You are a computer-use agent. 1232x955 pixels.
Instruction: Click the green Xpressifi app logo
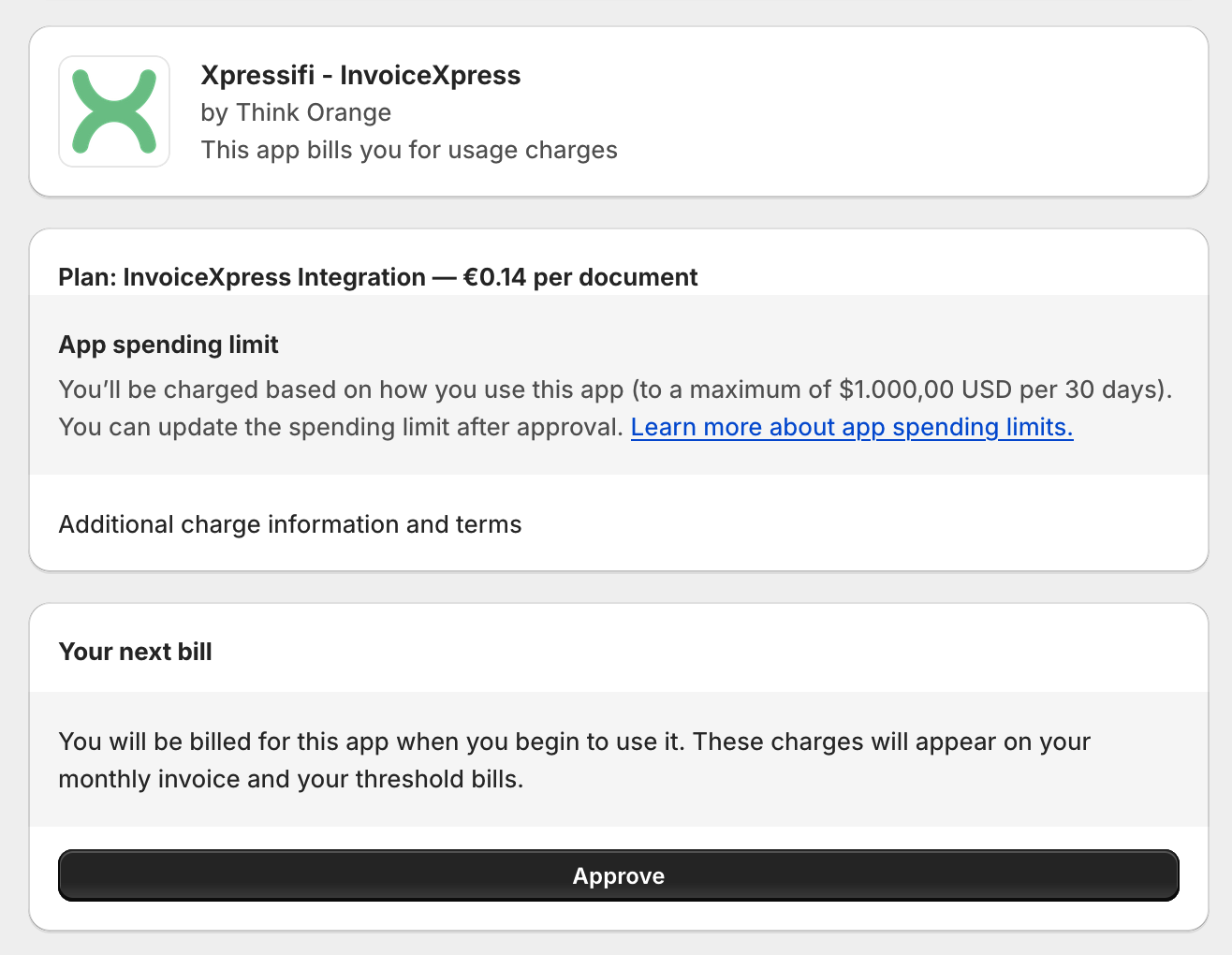point(114,111)
